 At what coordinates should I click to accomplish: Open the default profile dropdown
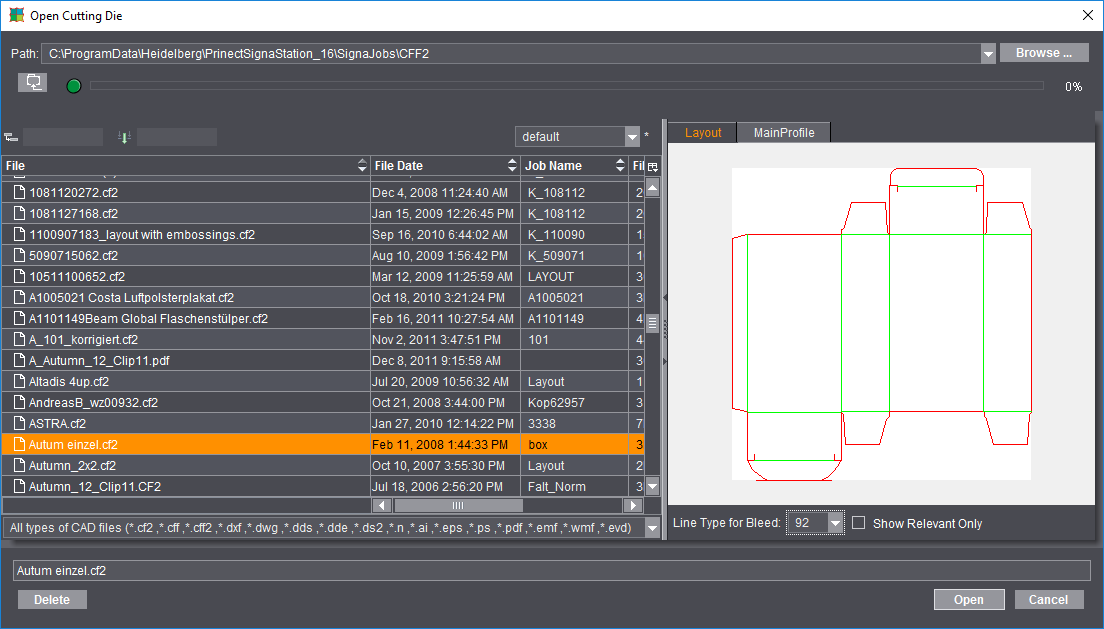(x=632, y=136)
